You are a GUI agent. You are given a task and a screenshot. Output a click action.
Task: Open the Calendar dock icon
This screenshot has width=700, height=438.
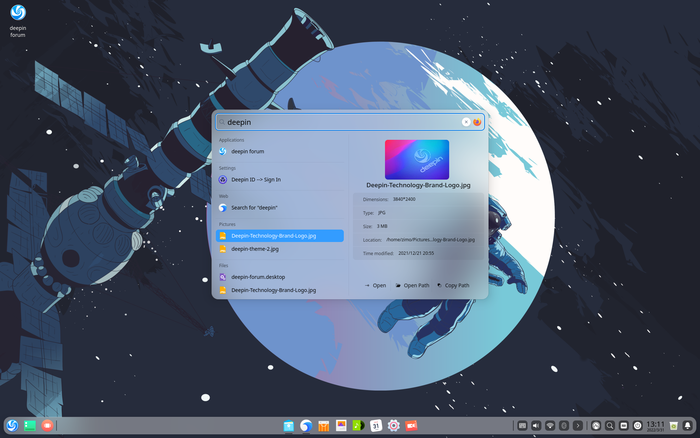coord(376,425)
